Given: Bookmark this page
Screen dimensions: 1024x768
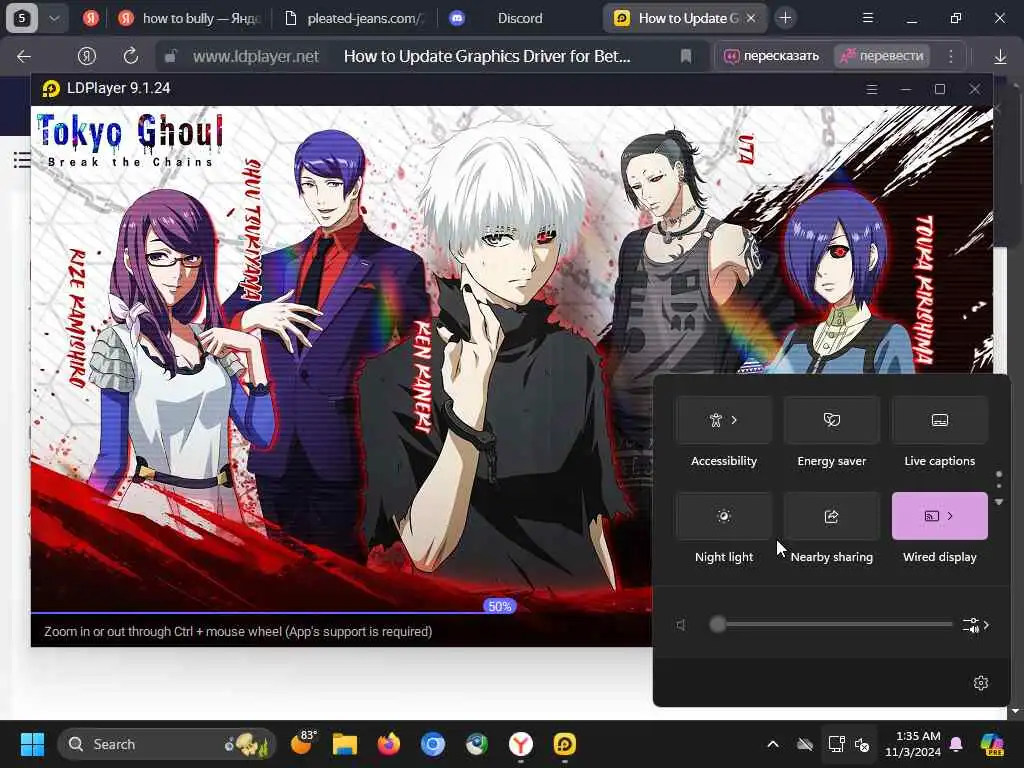Looking at the screenshot, I should 686,56.
